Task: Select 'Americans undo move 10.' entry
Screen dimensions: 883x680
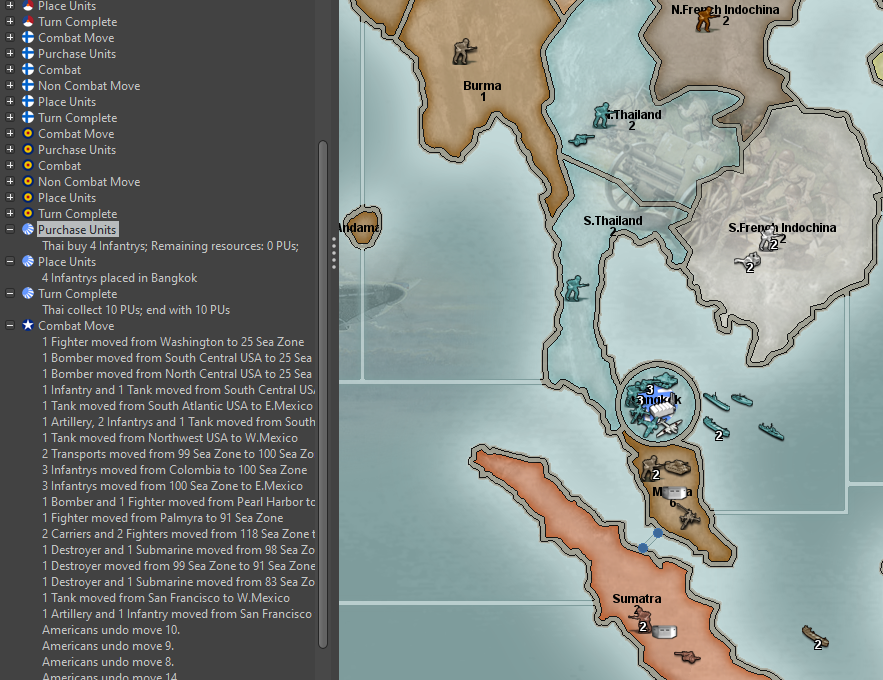Action: (111, 630)
